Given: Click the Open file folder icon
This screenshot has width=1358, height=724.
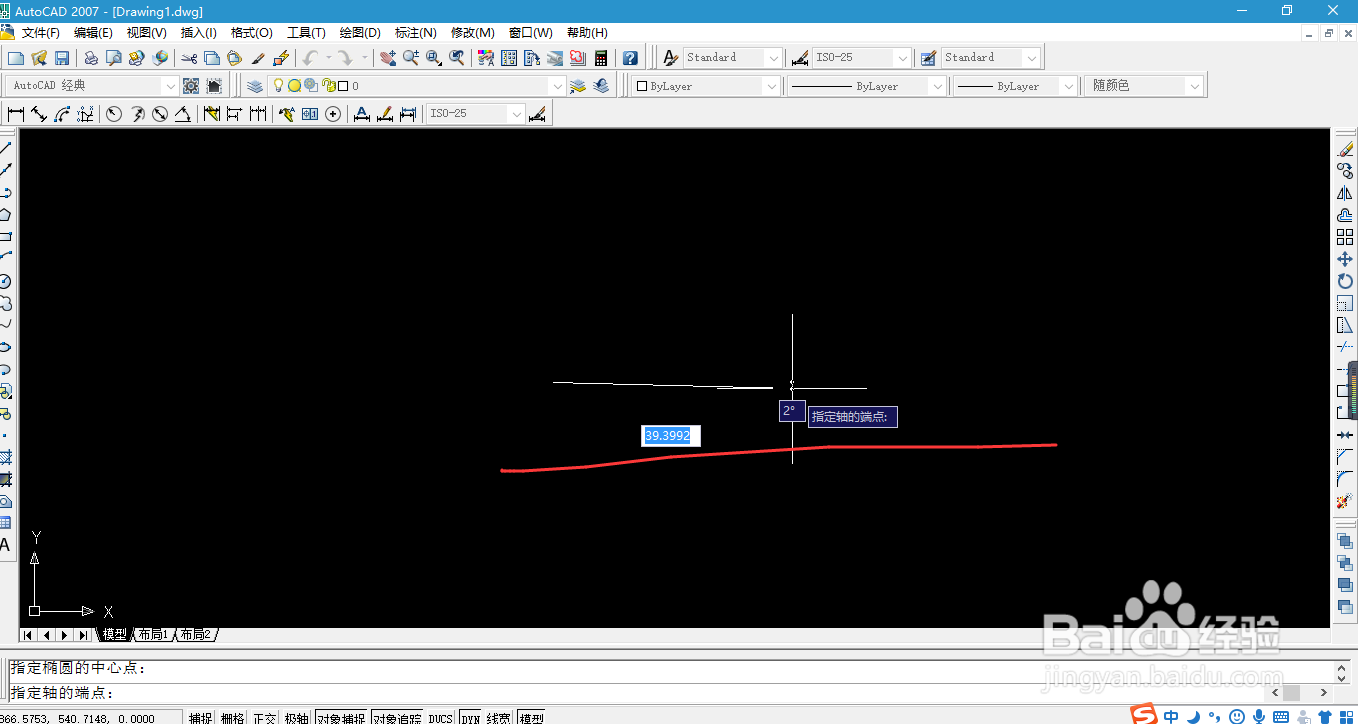Looking at the screenshot, I should [x=39, y=58].
